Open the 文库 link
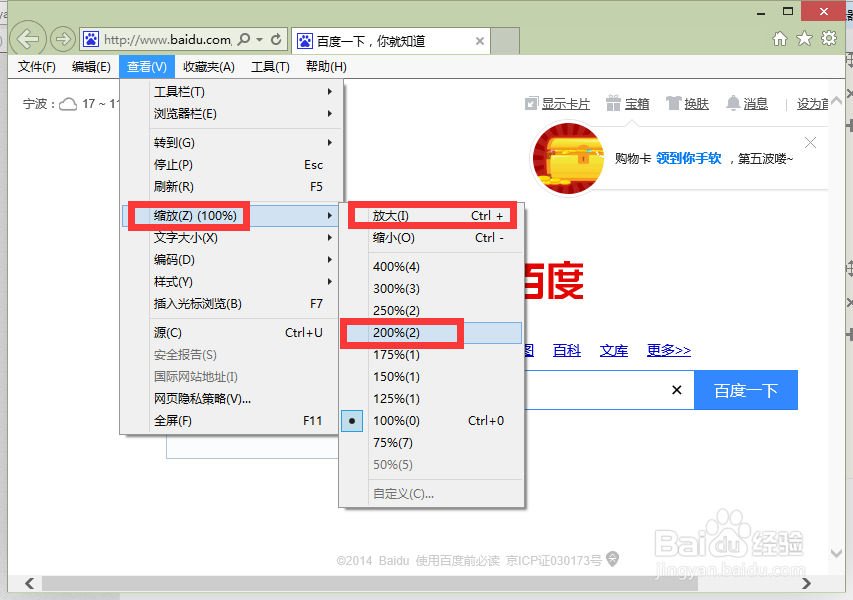The width and height of the screenshot is (853, 600). [x=614, y=350]
